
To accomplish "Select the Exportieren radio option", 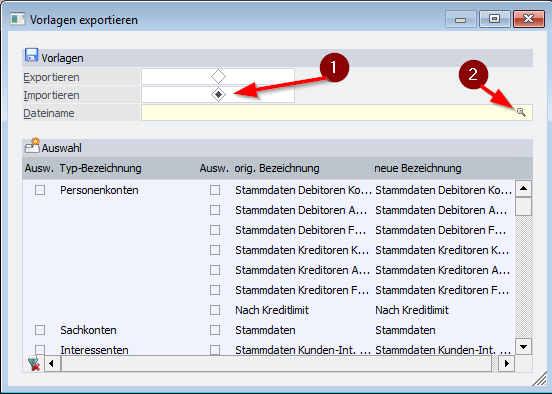I will (x=218, y=76).
